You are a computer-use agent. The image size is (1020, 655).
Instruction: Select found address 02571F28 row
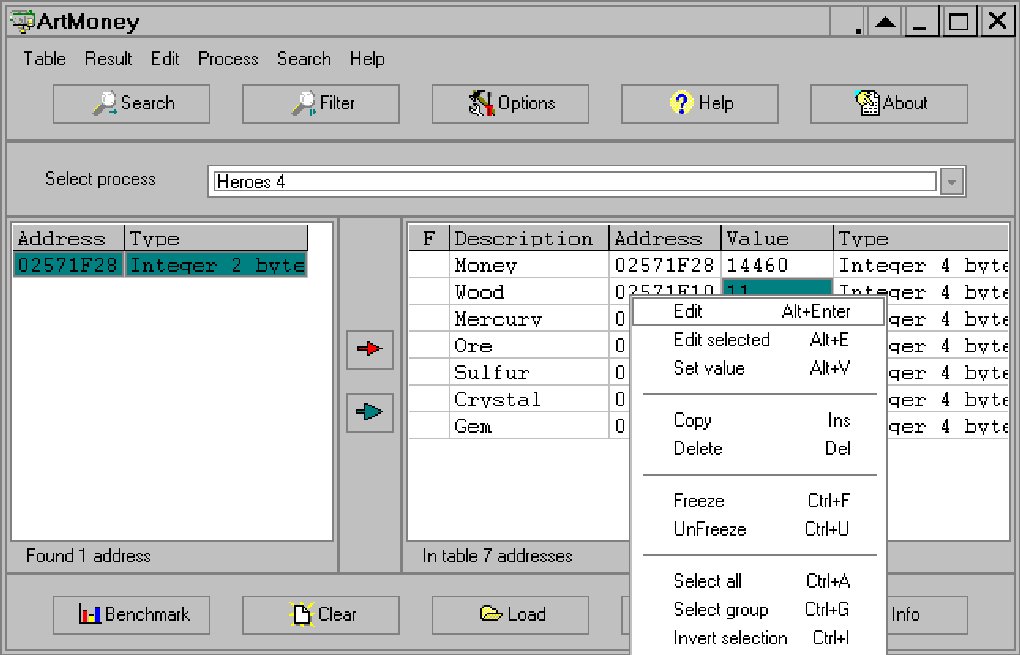click(159, 265)
